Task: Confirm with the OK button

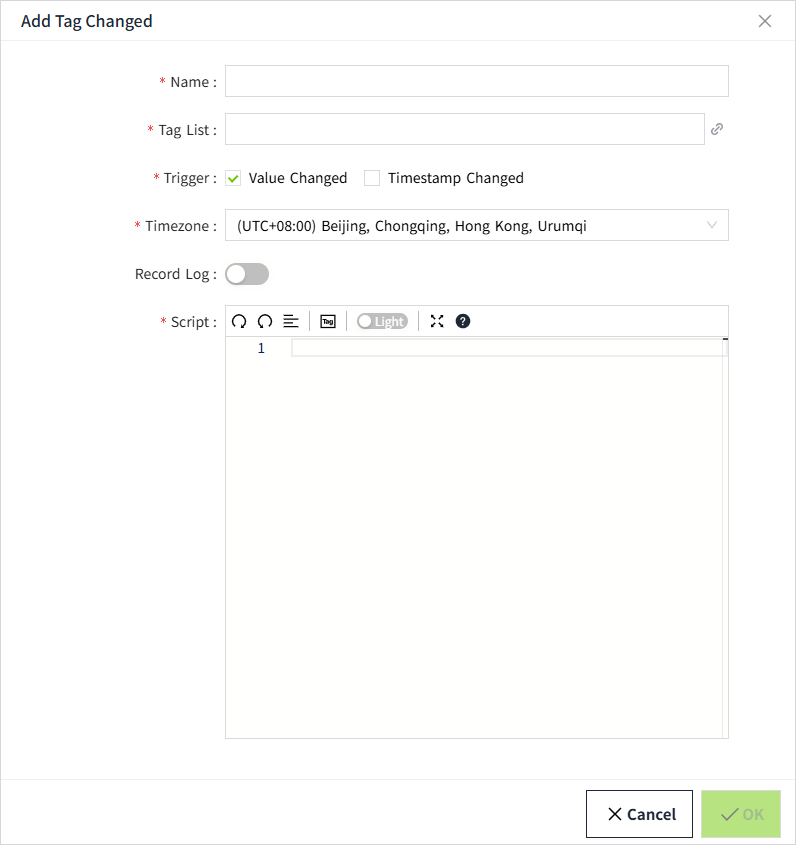Action: click(x=741, y=814)
